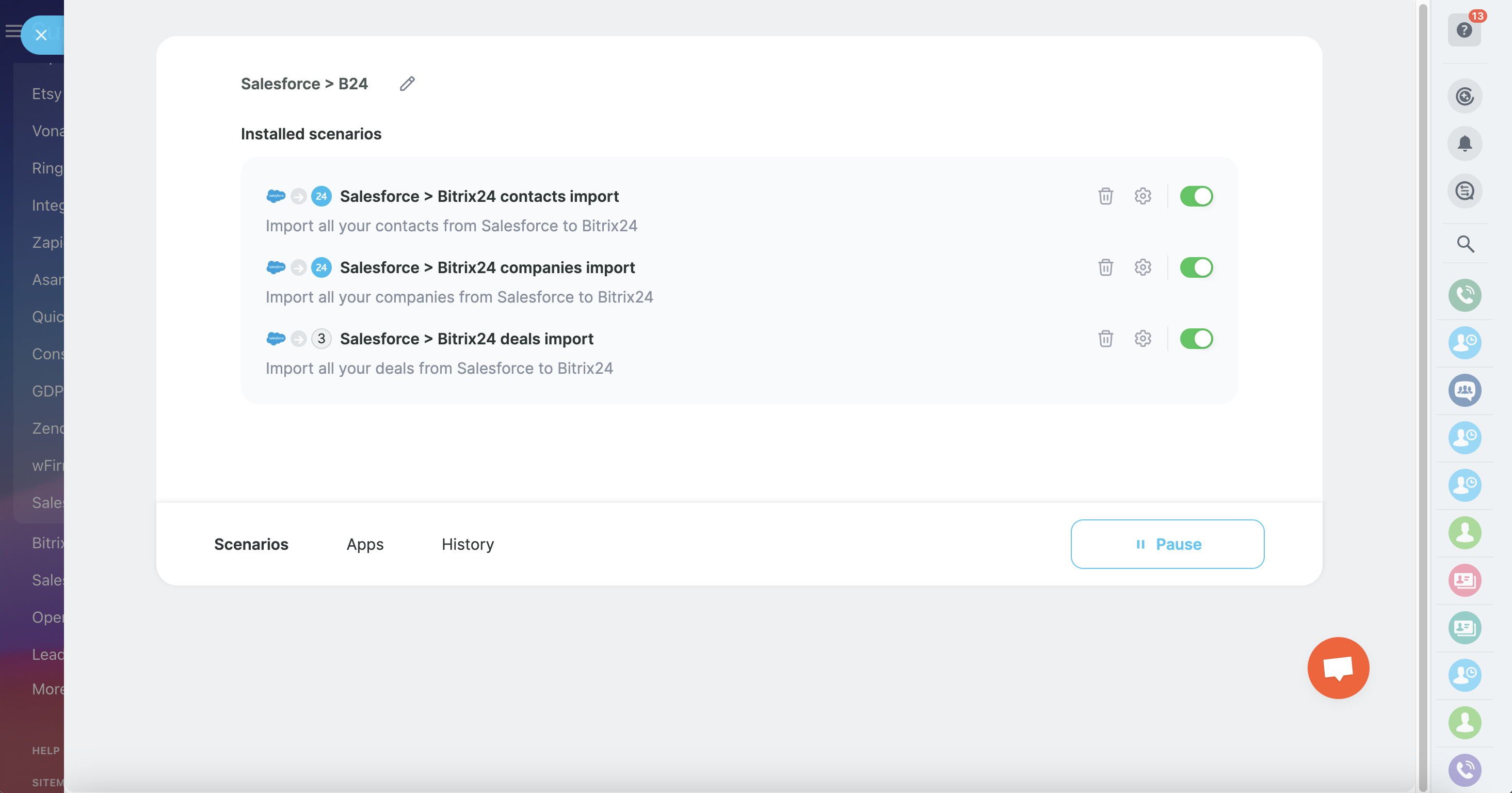Screen dimensions: 1512x793
Task: Switch off the deals import toggle
Action: 1196,339
